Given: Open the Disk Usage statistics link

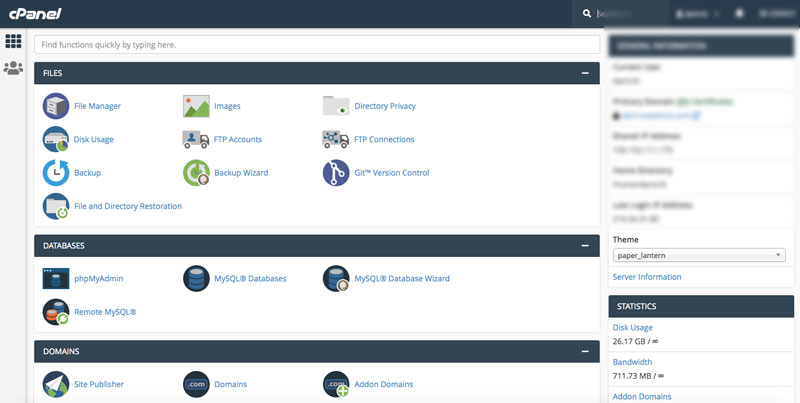Looking at the screenshot, I should (633, 328).
